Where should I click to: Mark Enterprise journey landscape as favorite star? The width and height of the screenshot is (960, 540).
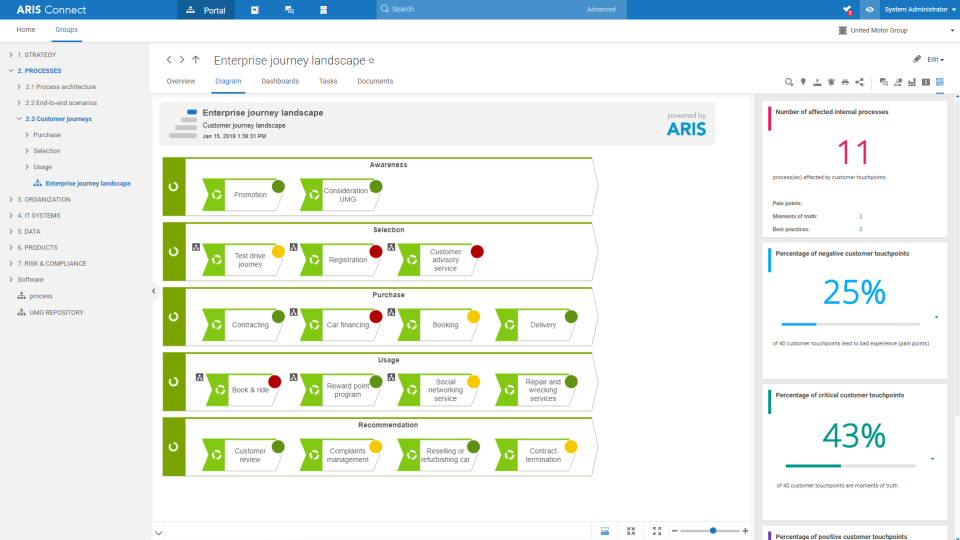point(372,61)
